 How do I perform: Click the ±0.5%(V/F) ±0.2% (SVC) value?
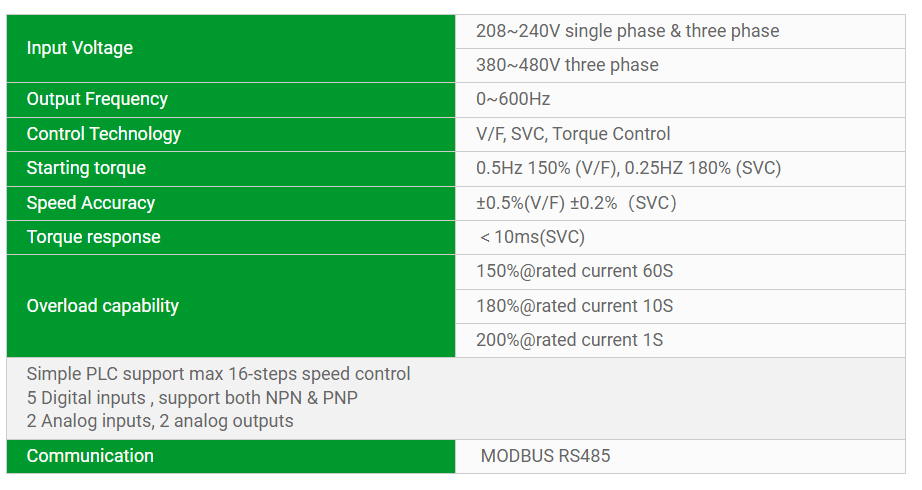pos(576,203)
